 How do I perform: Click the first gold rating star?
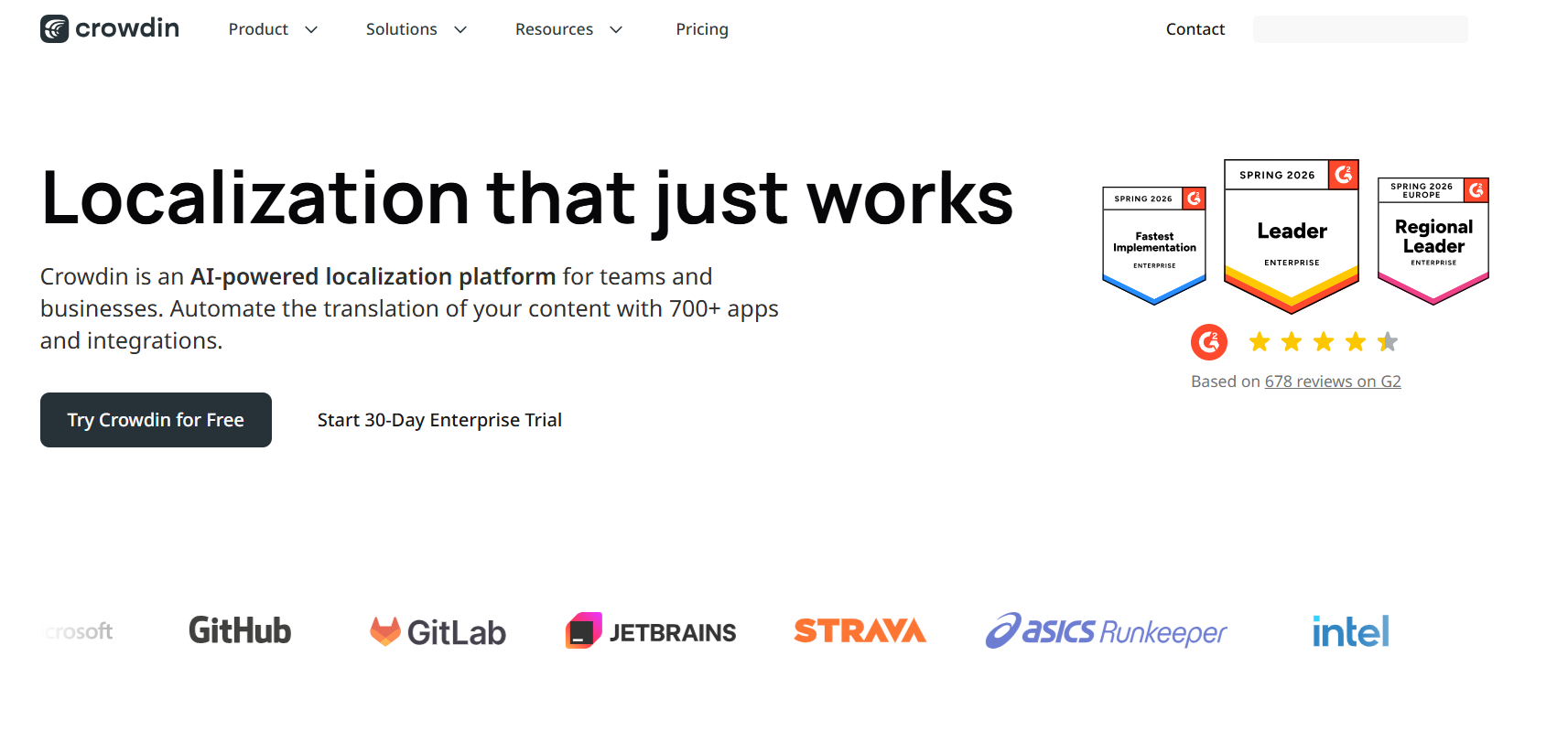click(x=1260, y=342)
